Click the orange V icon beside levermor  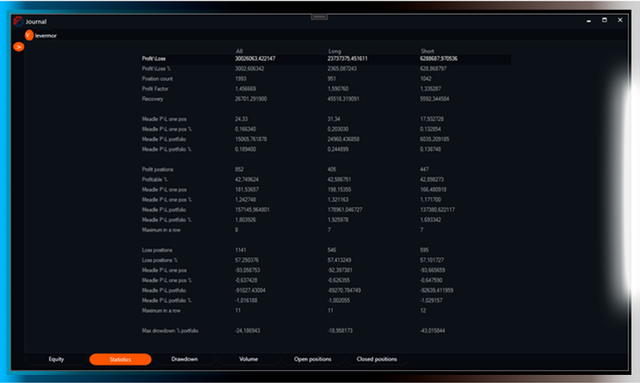29,35
